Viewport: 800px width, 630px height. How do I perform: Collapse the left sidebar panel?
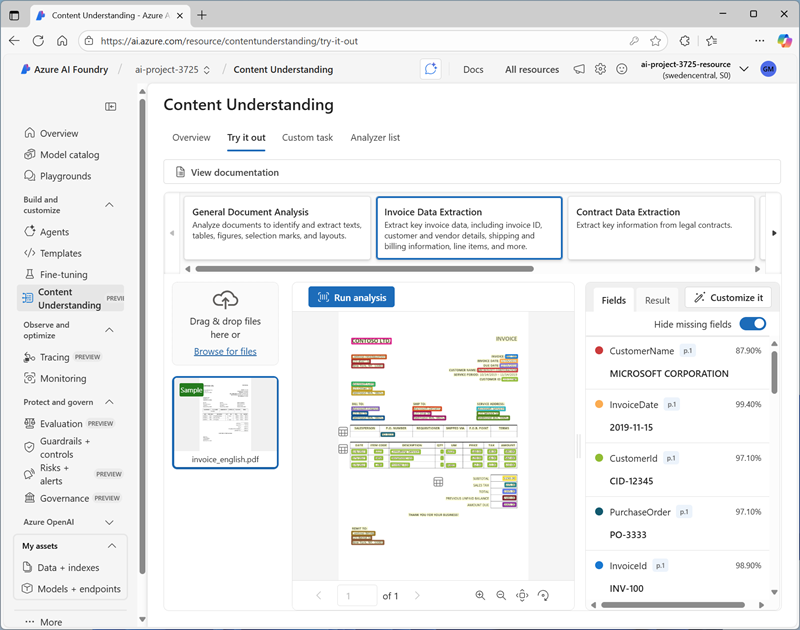pyautogui.click(x=111, y=106)
